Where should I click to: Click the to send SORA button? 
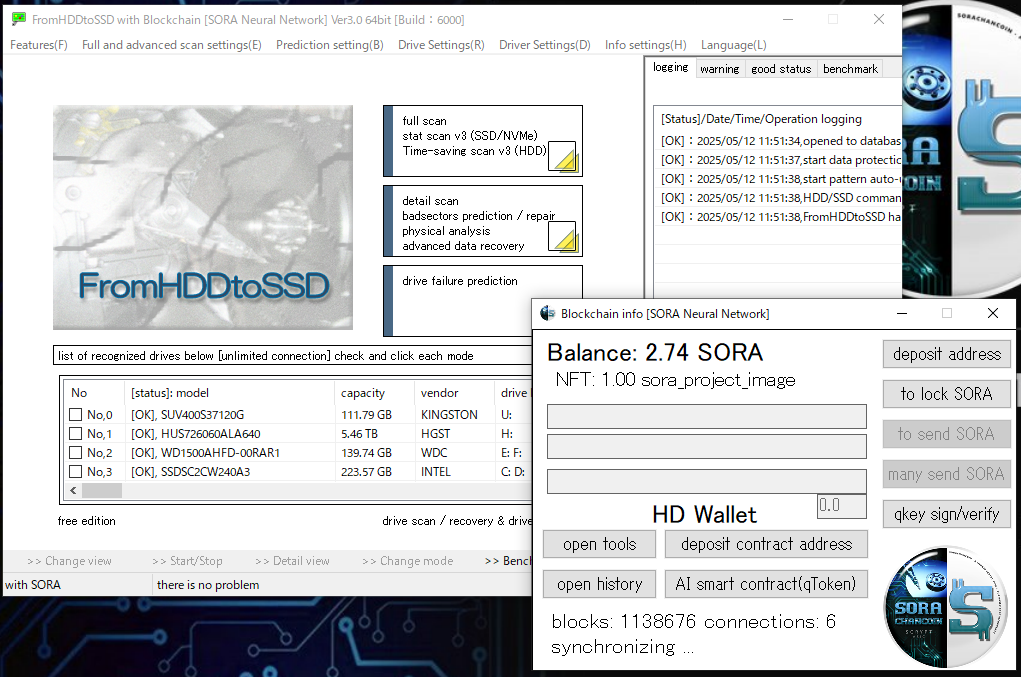point(947,434)
